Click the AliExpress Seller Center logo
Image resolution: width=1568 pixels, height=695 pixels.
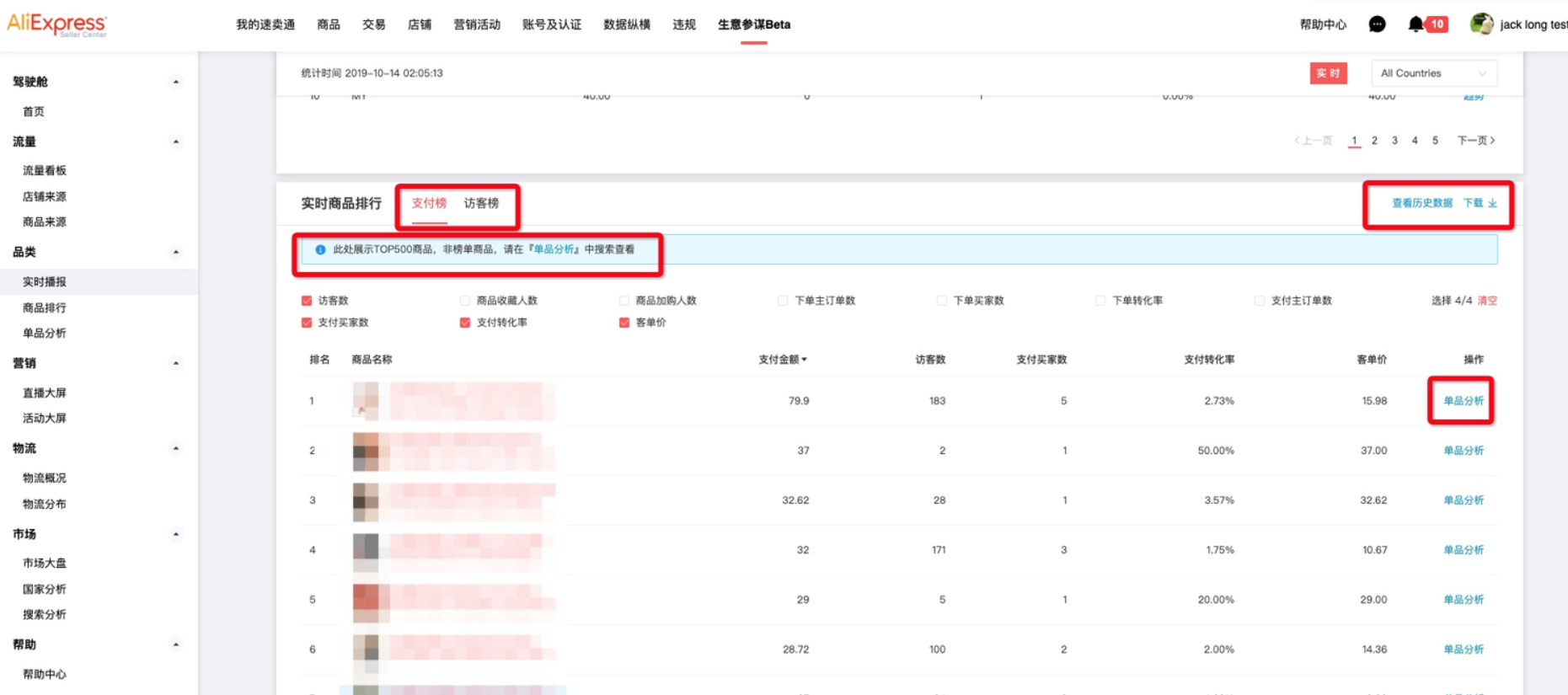click(x=56, y=24)
